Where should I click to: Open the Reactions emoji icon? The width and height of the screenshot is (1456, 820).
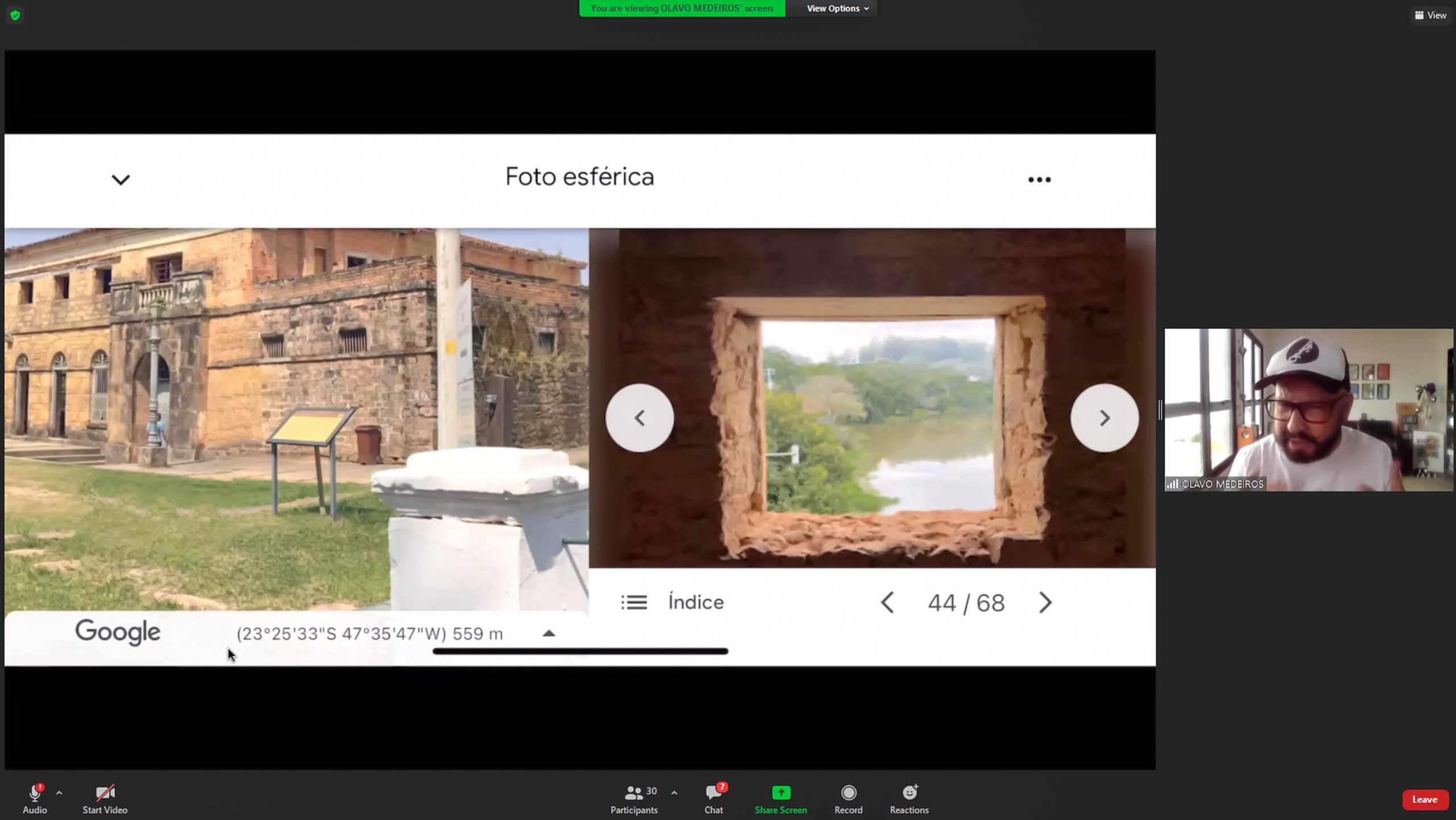[909, 792]
